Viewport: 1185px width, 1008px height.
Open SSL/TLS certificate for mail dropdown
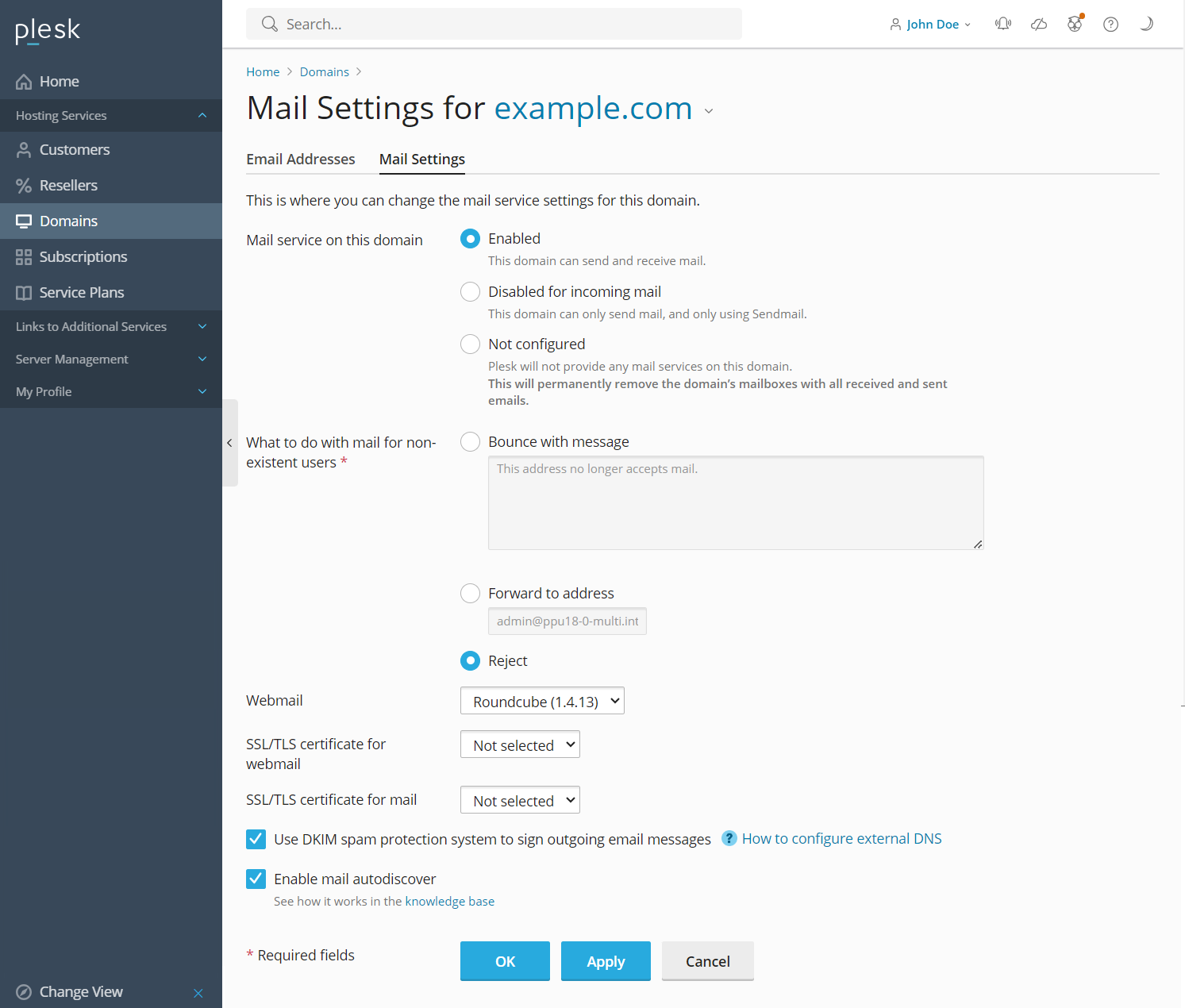click(x=520, y=800)
